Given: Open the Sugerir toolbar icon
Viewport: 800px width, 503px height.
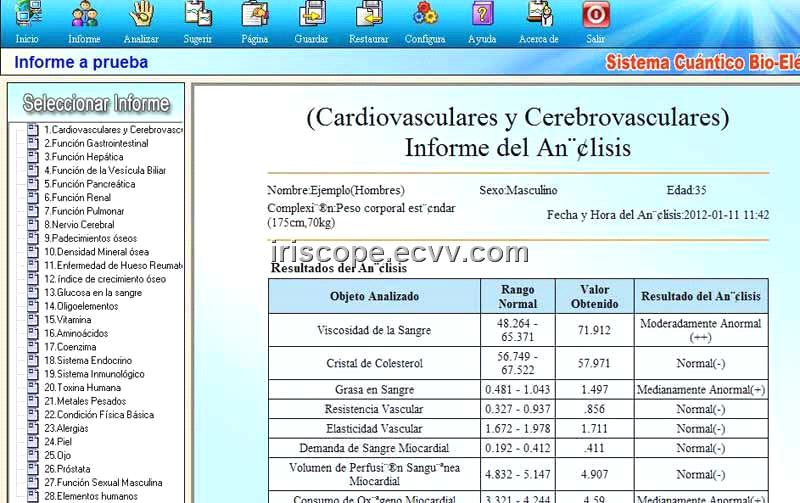Looking at the screenshot, I should click(198, 16).
